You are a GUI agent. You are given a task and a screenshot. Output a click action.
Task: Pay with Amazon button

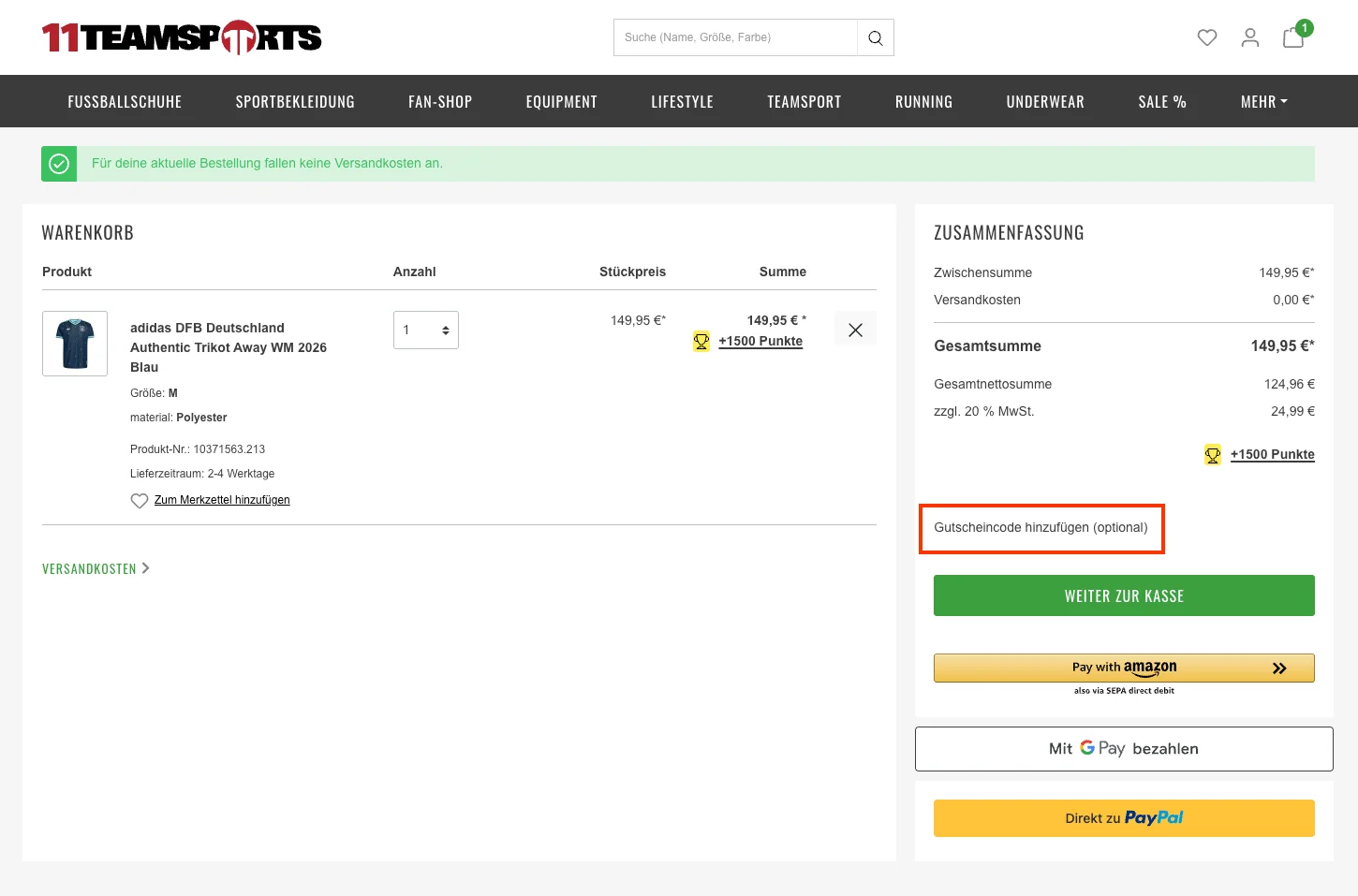click(x=1124, y=668)
